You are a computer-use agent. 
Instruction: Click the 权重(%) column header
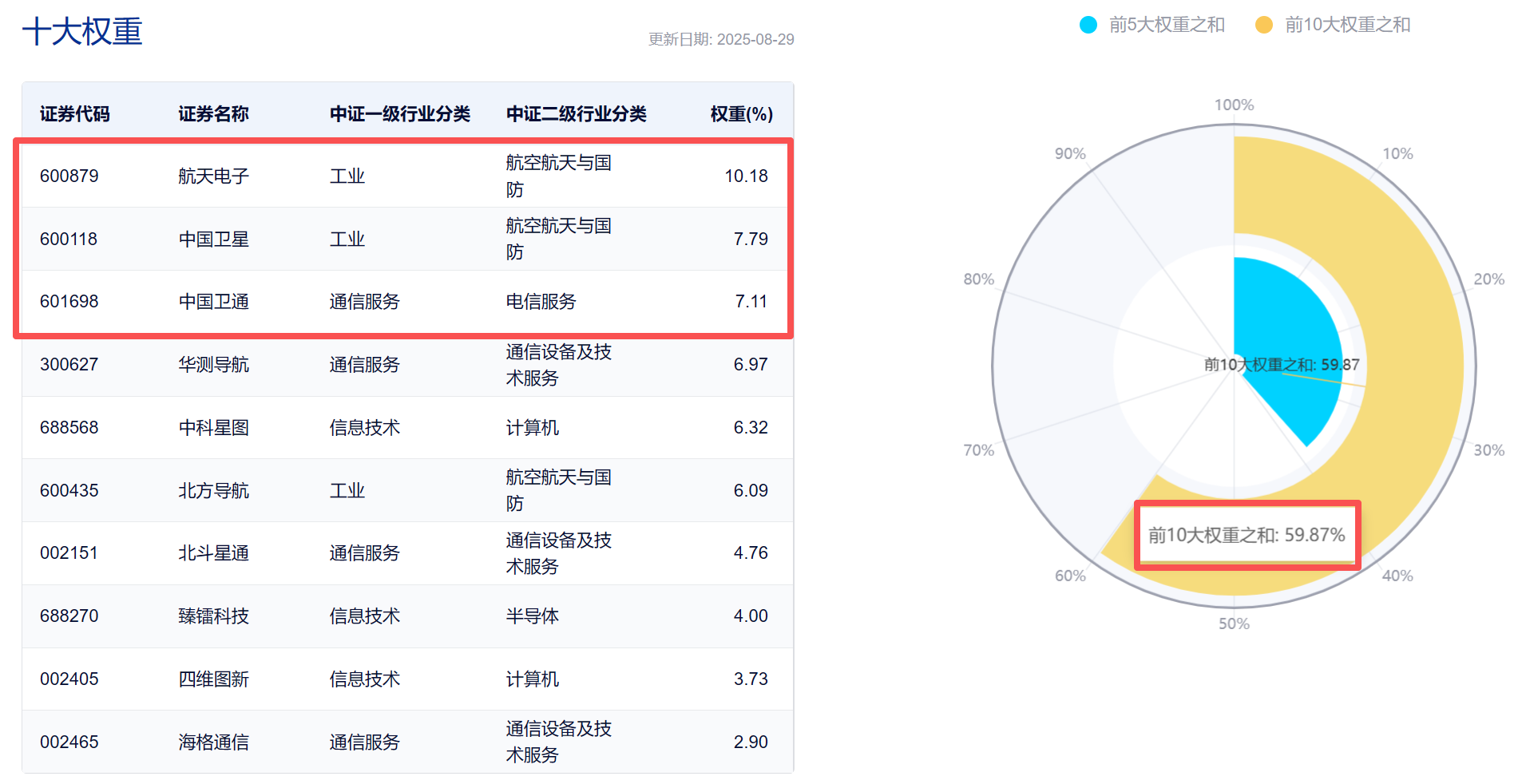click(x=742, y=114)
